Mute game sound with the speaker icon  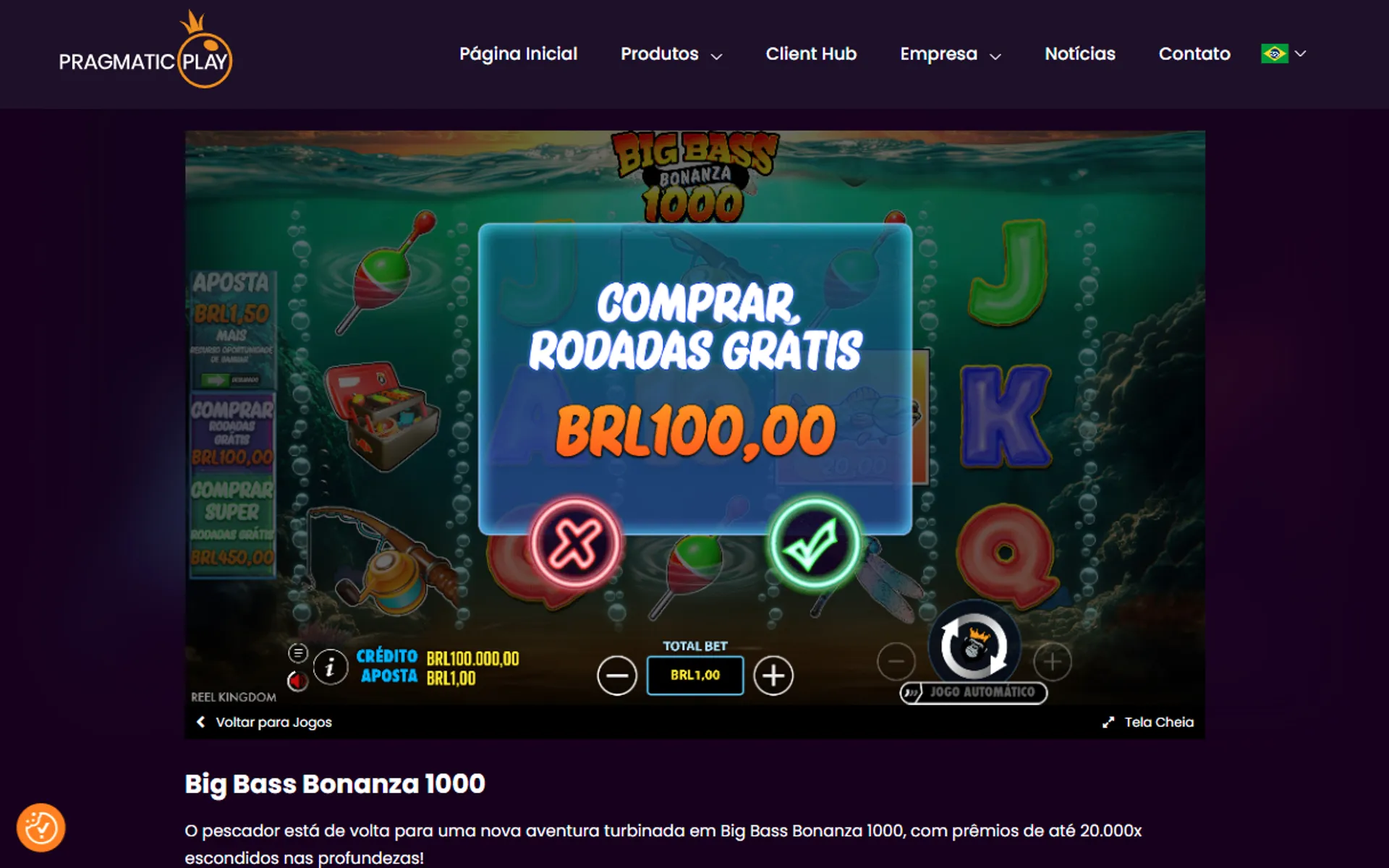297,681
